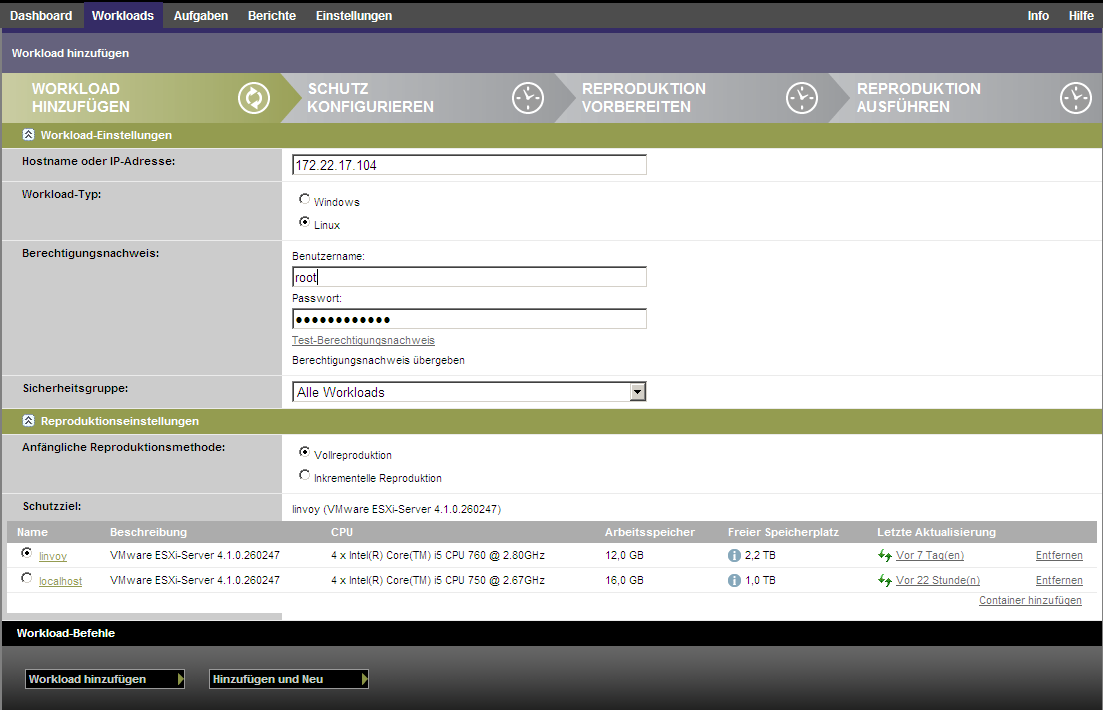Viewport: 1103px width, 710px height.
Task: Click the info icon beside 2,2 TB
Action: pos(735,555)
